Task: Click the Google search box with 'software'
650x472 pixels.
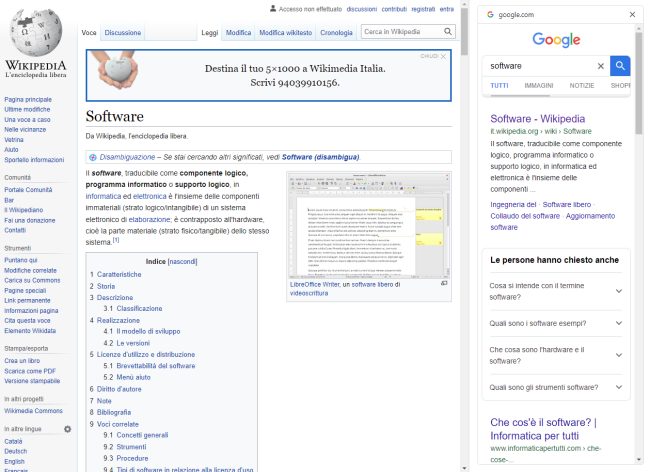Action: [539, 66]
